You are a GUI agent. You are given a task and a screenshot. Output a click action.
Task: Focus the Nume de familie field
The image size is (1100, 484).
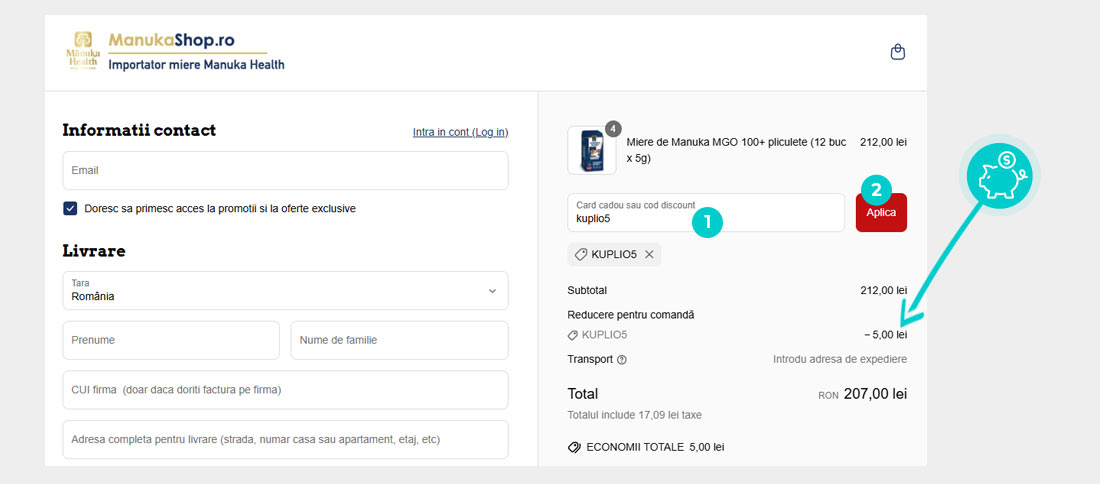399,340
